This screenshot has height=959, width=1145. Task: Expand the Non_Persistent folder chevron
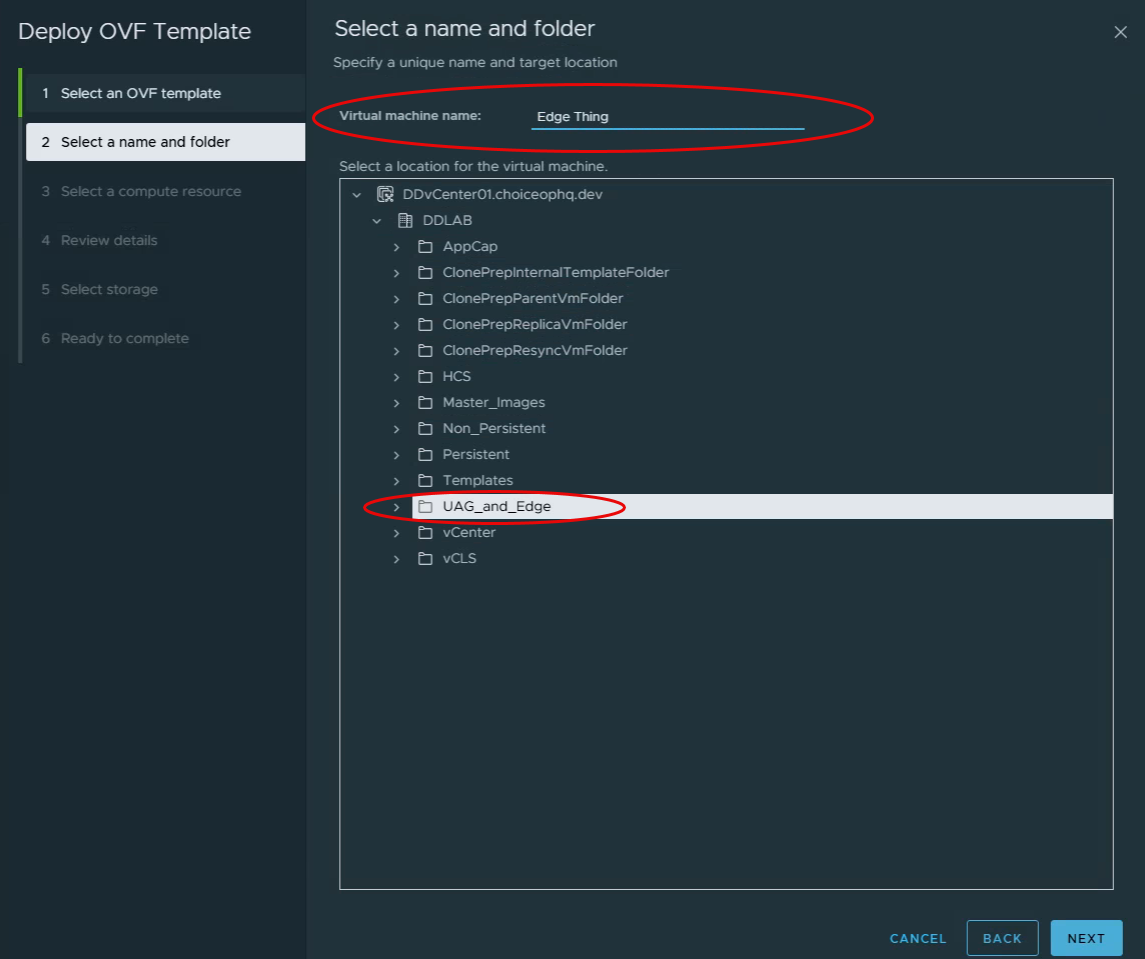coord(397,428)
